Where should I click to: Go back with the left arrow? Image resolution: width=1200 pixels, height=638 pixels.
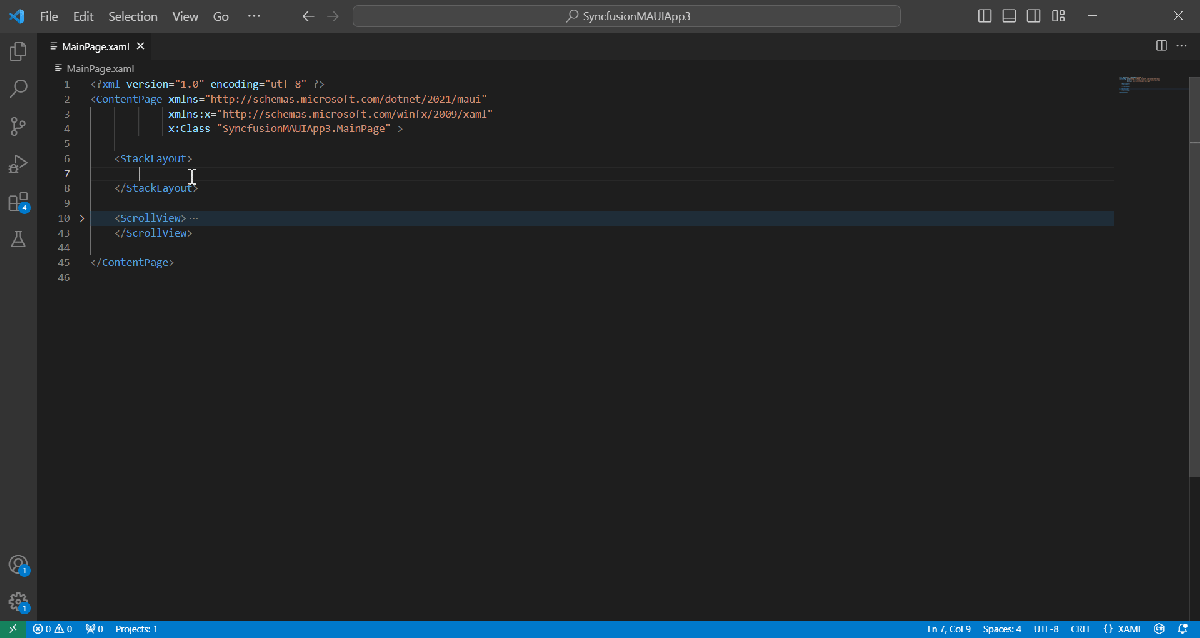click(x=309, y=16)
